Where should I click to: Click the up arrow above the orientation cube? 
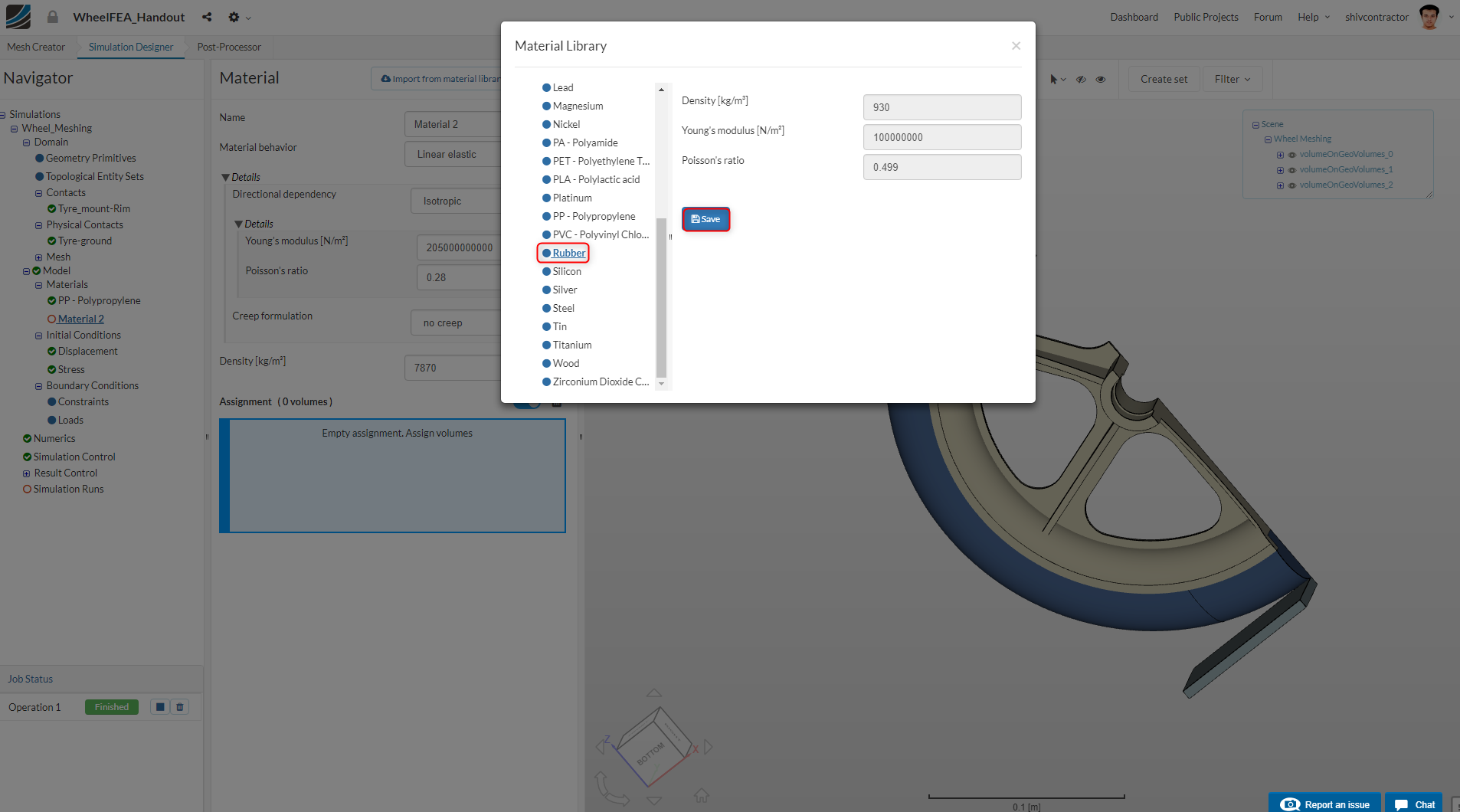click(653, 692)
